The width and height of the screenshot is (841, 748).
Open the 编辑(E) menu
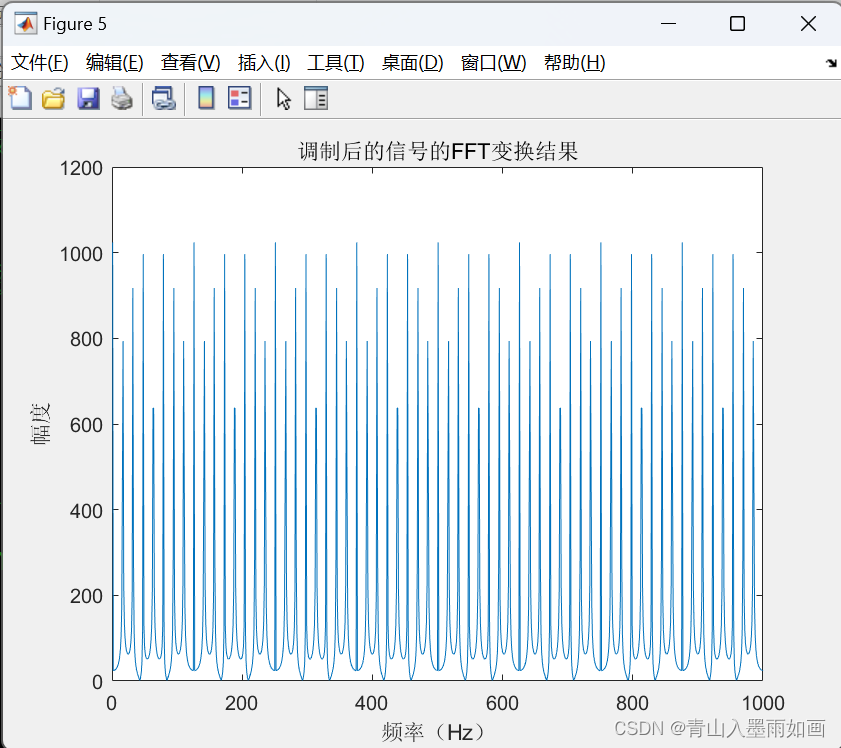(113, 62)
